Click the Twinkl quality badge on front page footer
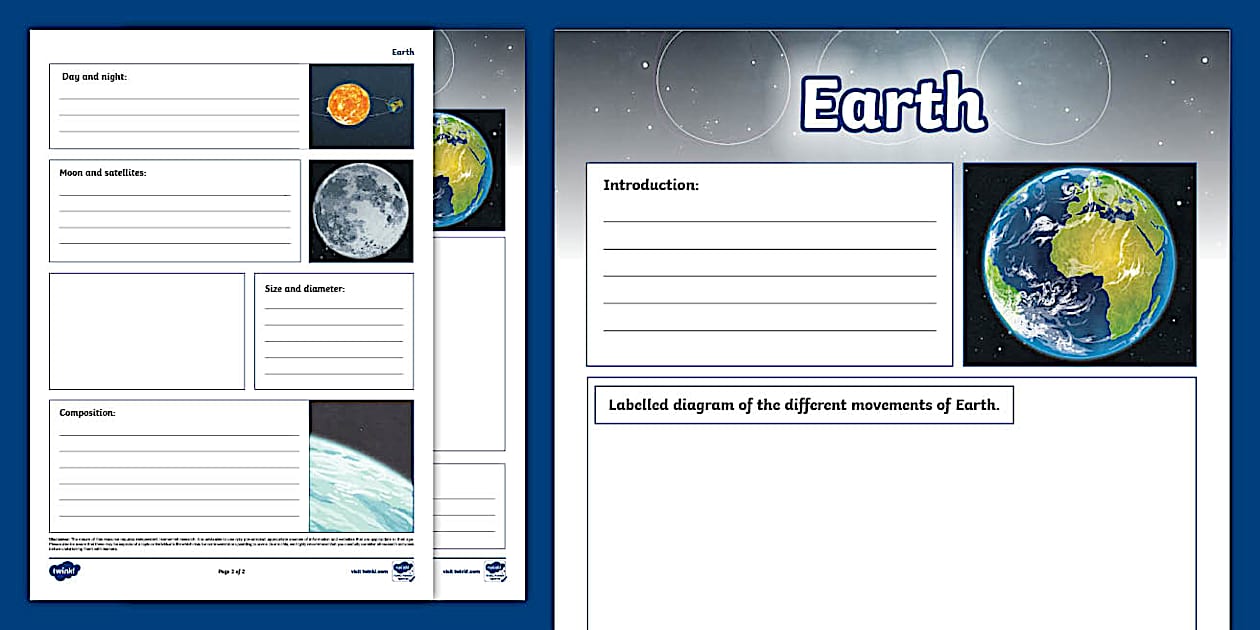This screenshot has width=1260, height=630. [402, 571]
